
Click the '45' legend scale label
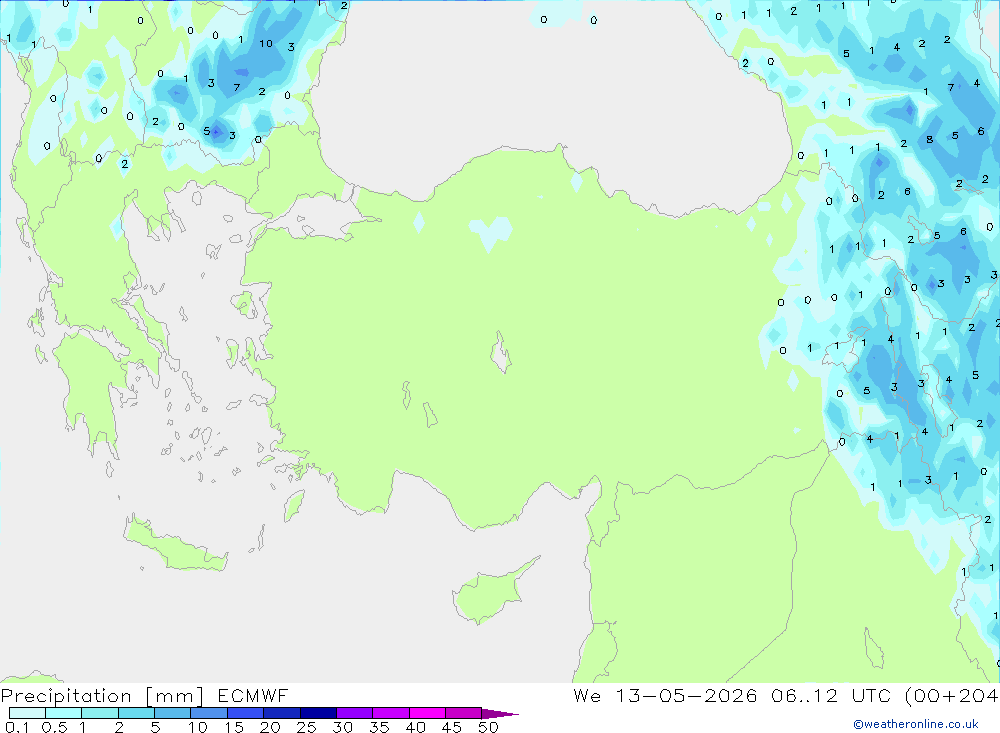pos(452,727)
